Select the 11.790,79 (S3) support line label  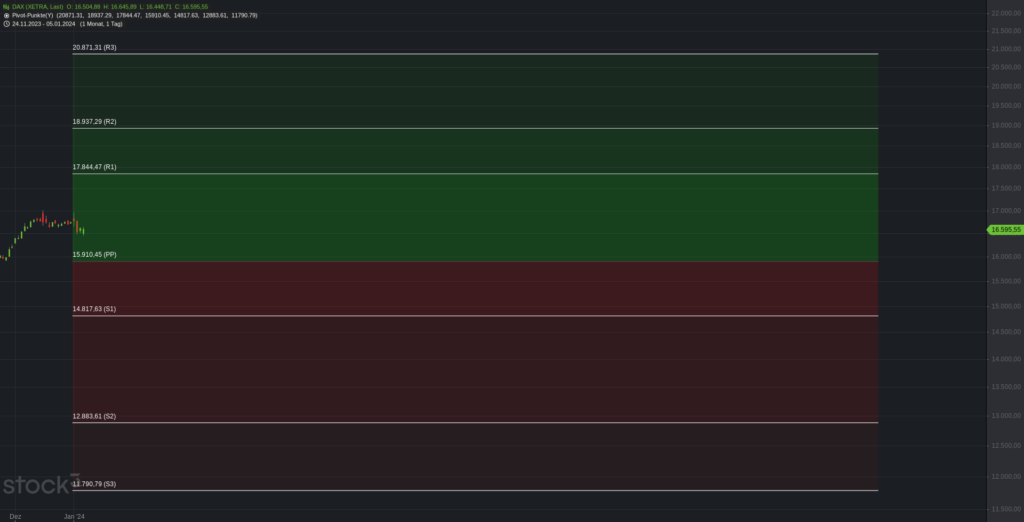tap(95, 484)
